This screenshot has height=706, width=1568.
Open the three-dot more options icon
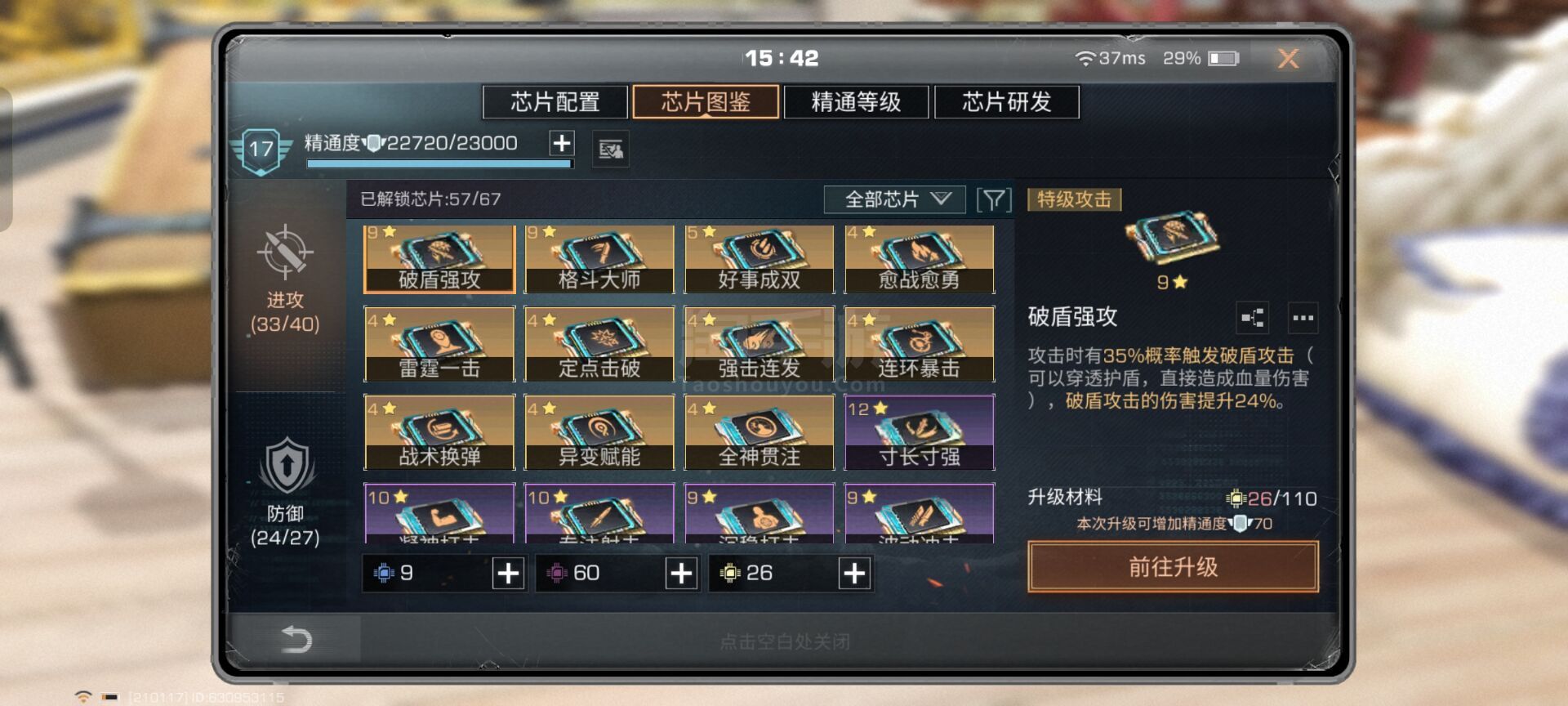coord(1303,318)
